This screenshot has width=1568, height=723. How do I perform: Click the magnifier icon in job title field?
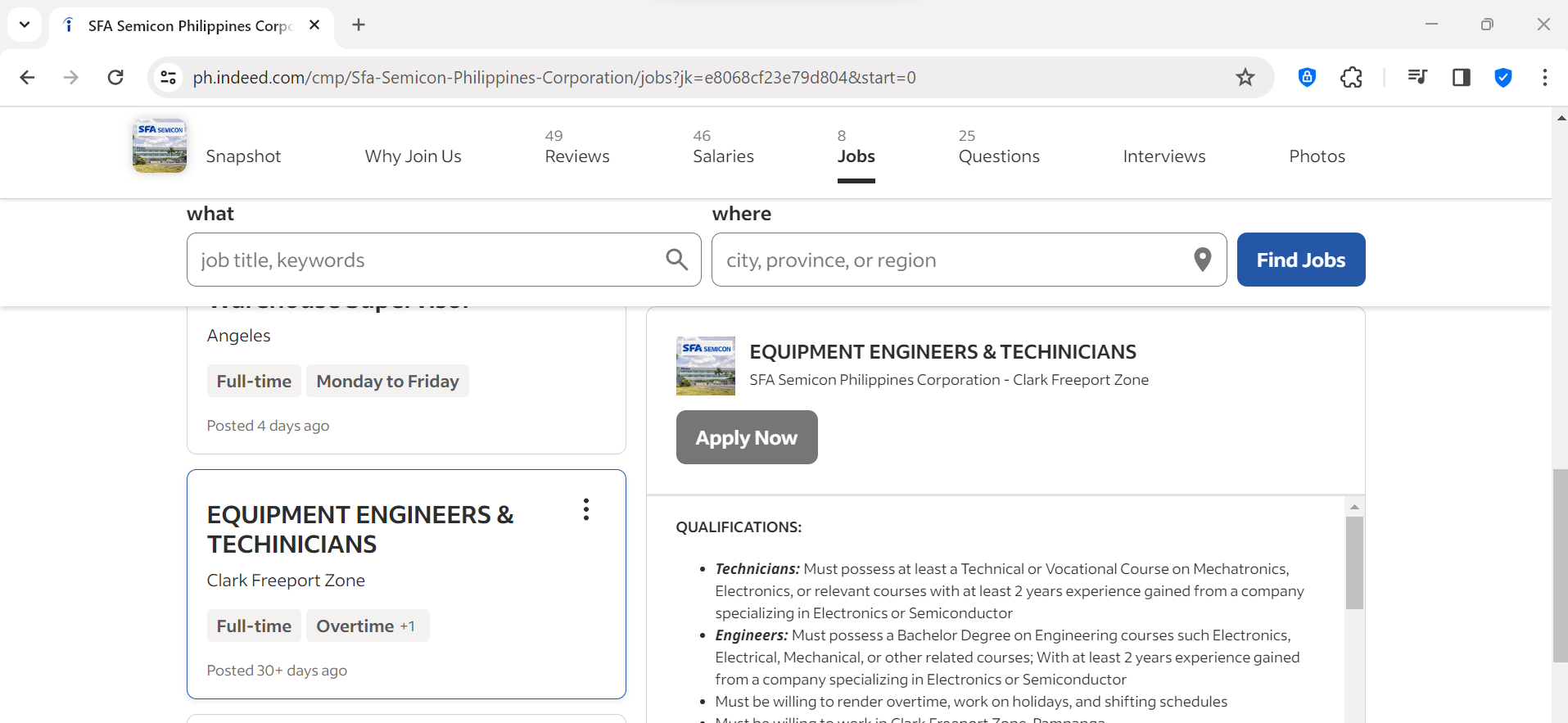point(676,260)
